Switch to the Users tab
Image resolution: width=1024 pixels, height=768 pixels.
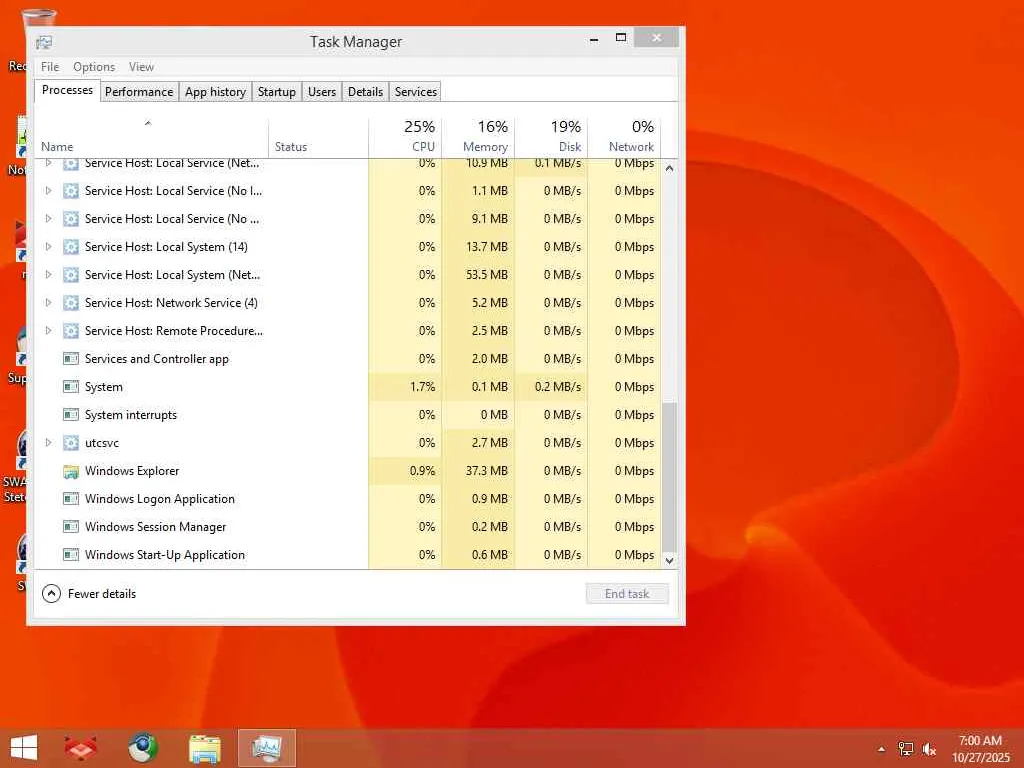pos(322,92)
